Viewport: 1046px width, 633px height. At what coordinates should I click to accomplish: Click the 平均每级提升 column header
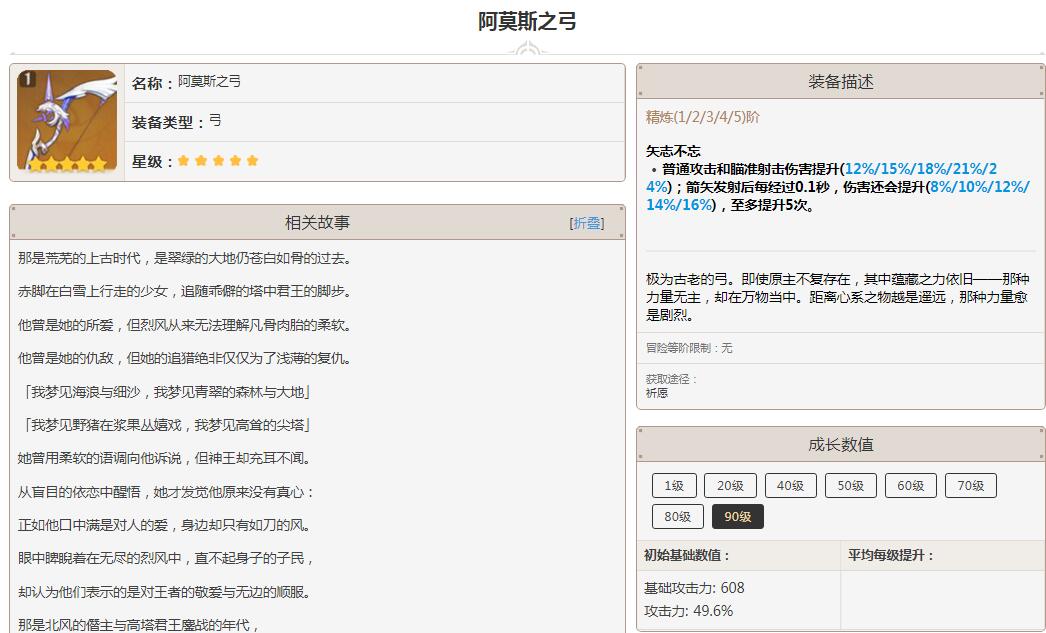891,555
